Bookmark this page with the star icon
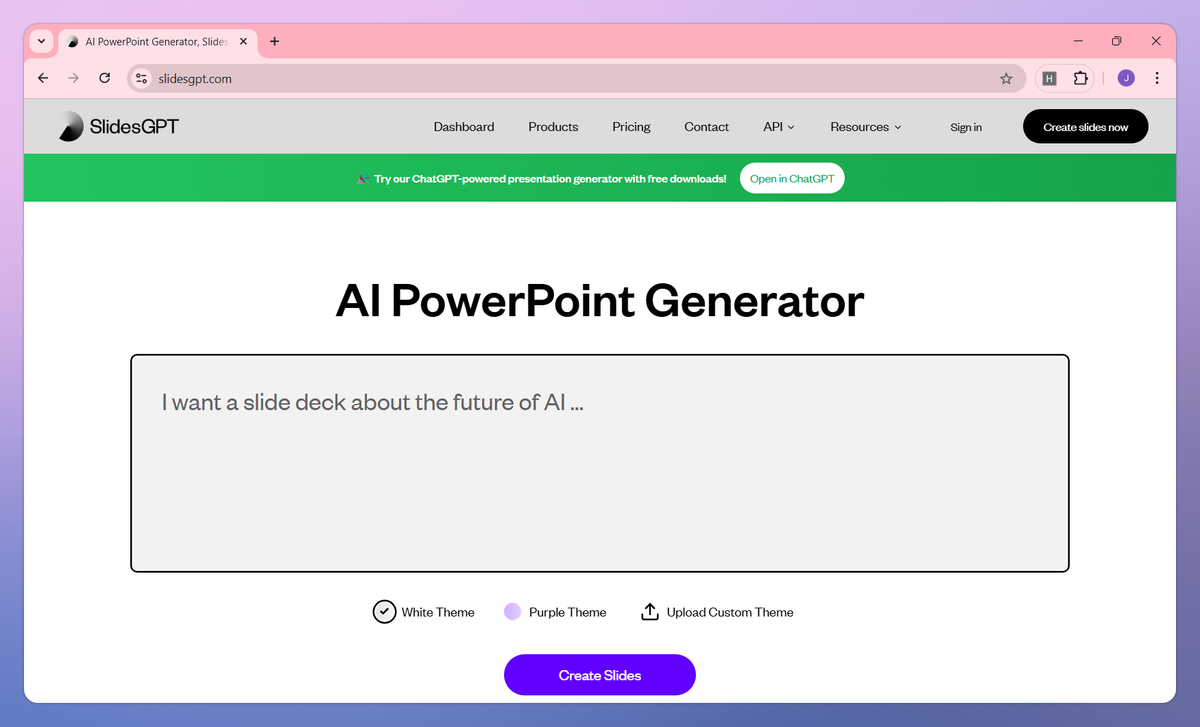 click(x=1006, y=78)
